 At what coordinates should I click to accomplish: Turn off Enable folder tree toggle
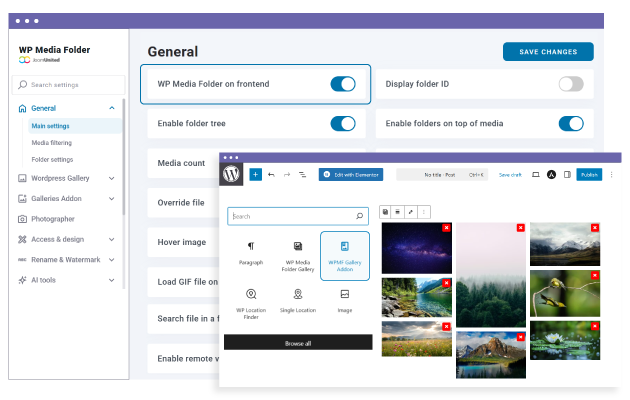coord(342,123)
